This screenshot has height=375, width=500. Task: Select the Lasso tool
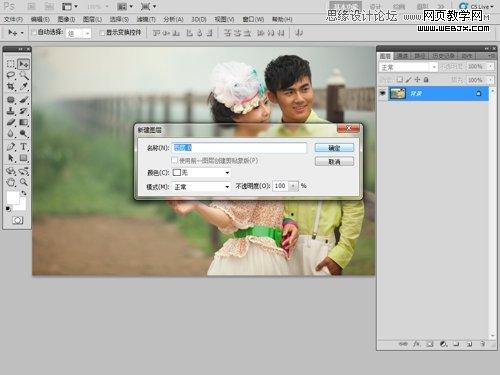tap(11, 75)
